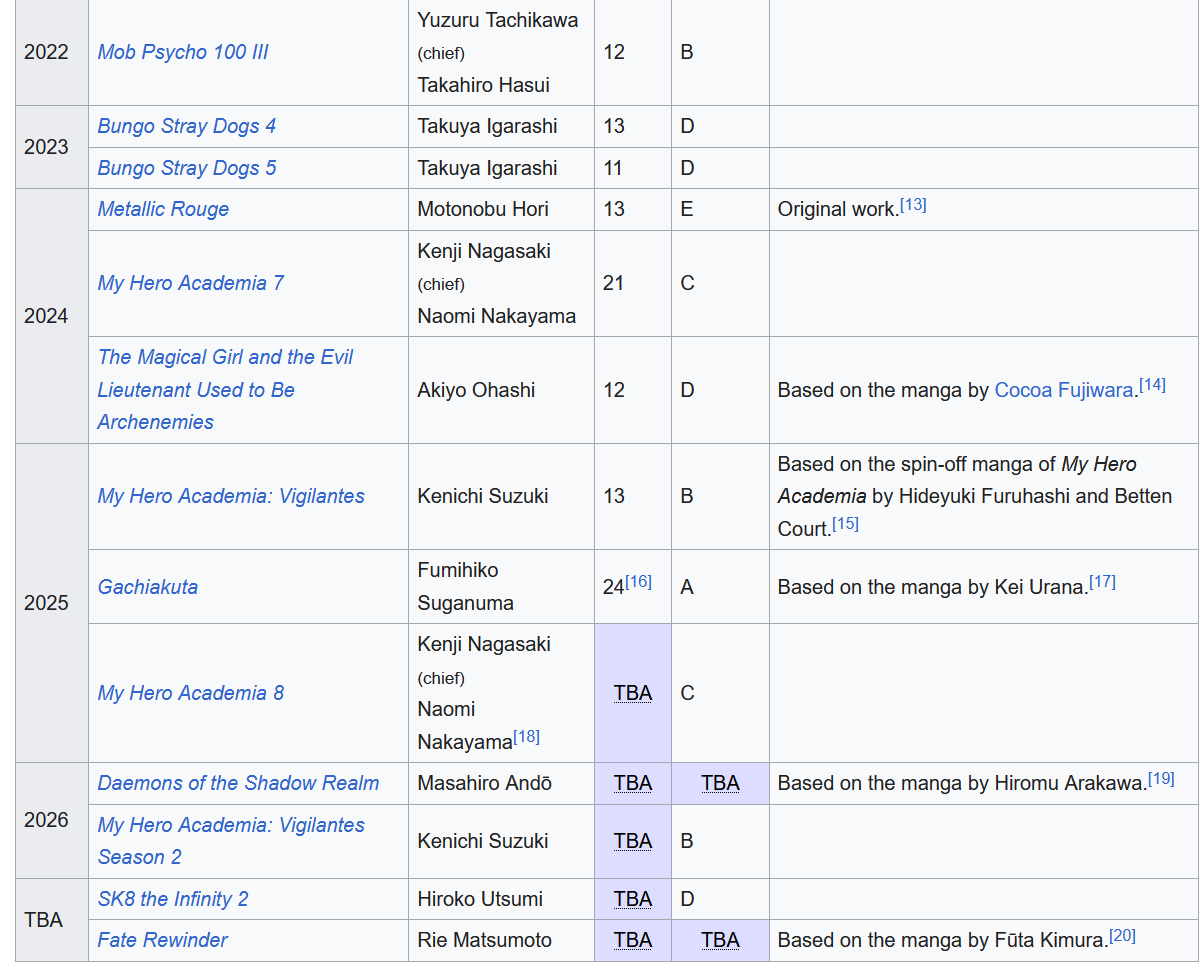The image size is (1202, 965).
Task: Open the Metallic Rouge article link
Action: (163, 209)
